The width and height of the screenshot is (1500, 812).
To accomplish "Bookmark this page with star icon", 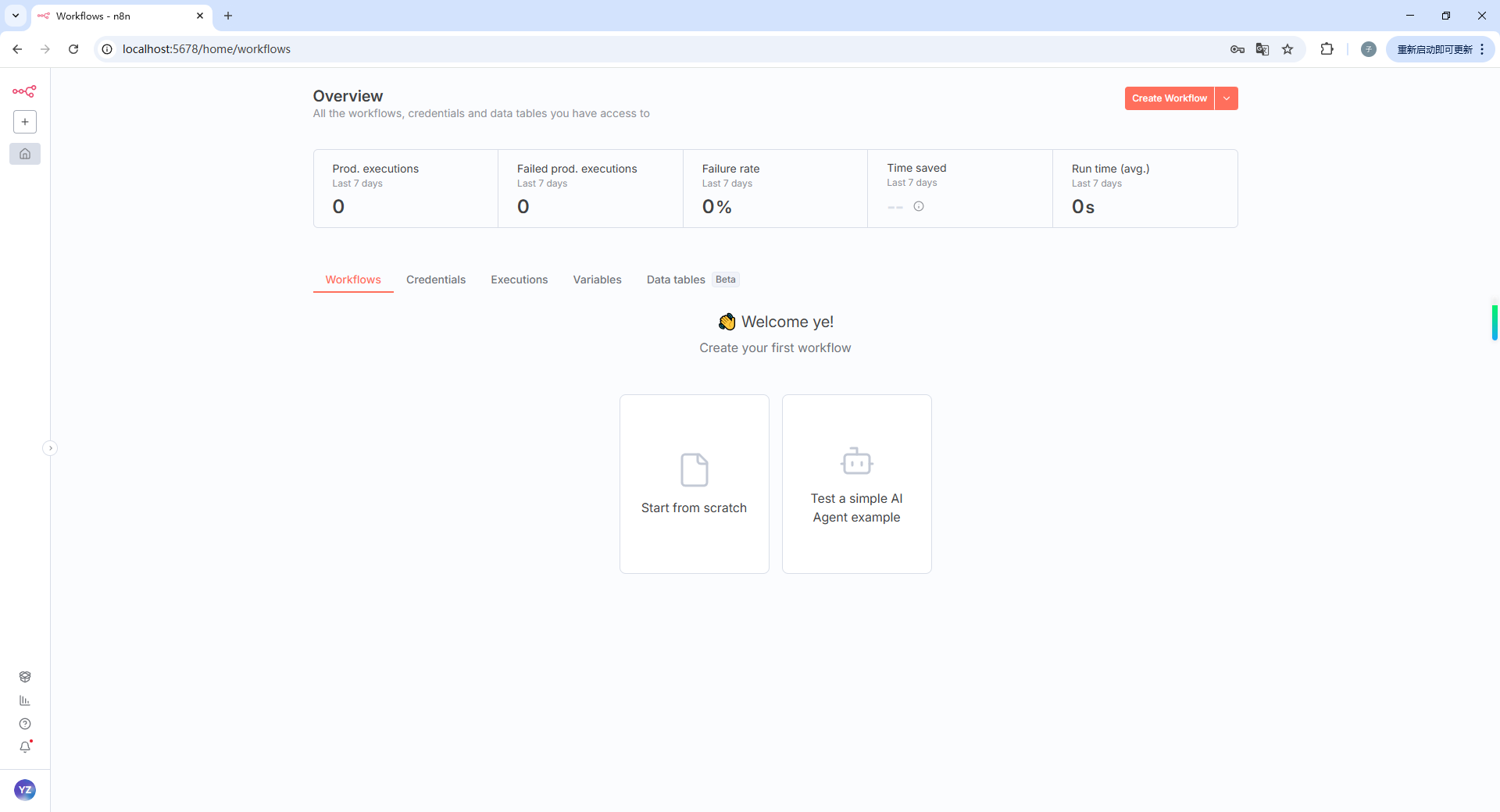I will (x=1287, y=49).
